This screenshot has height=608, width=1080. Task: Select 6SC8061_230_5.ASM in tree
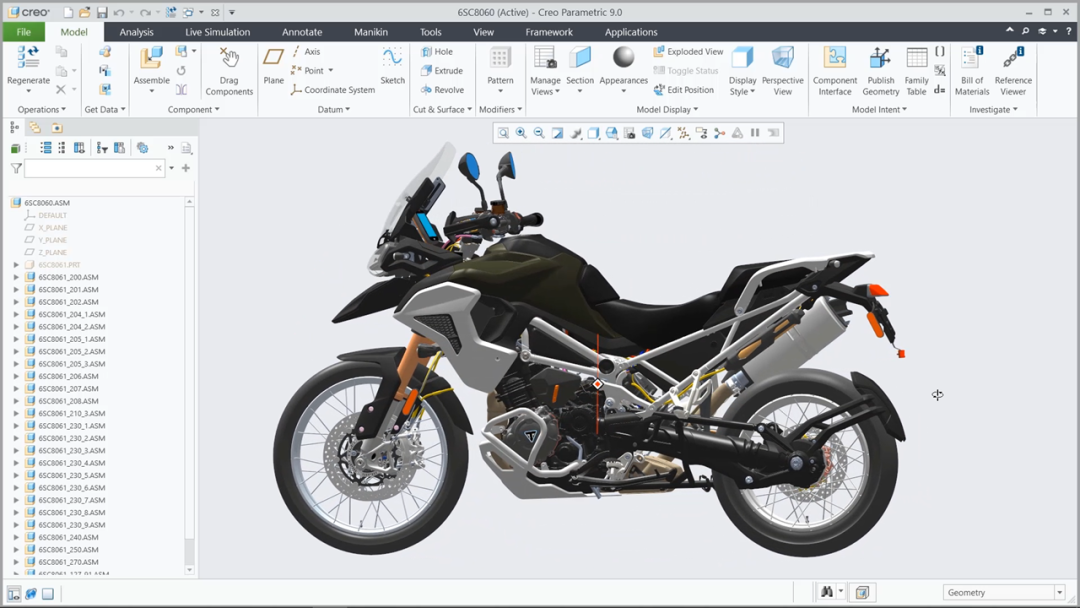72,476
